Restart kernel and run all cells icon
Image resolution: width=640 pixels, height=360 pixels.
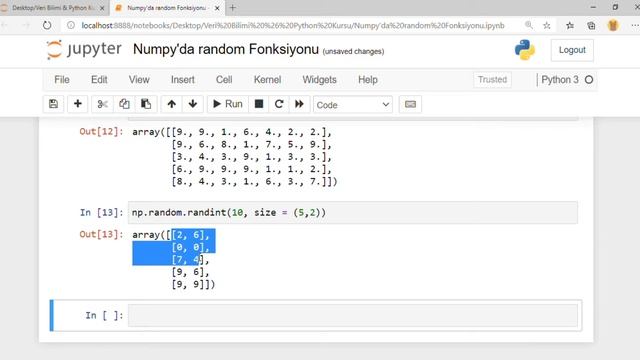[x=299, y=104]
